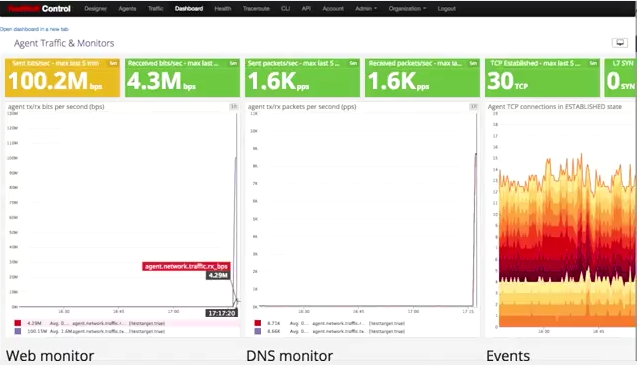This screenshot has width=637, height=365.
Task: Click the 17:17:20 timeline marker
Action: (222, 313)
